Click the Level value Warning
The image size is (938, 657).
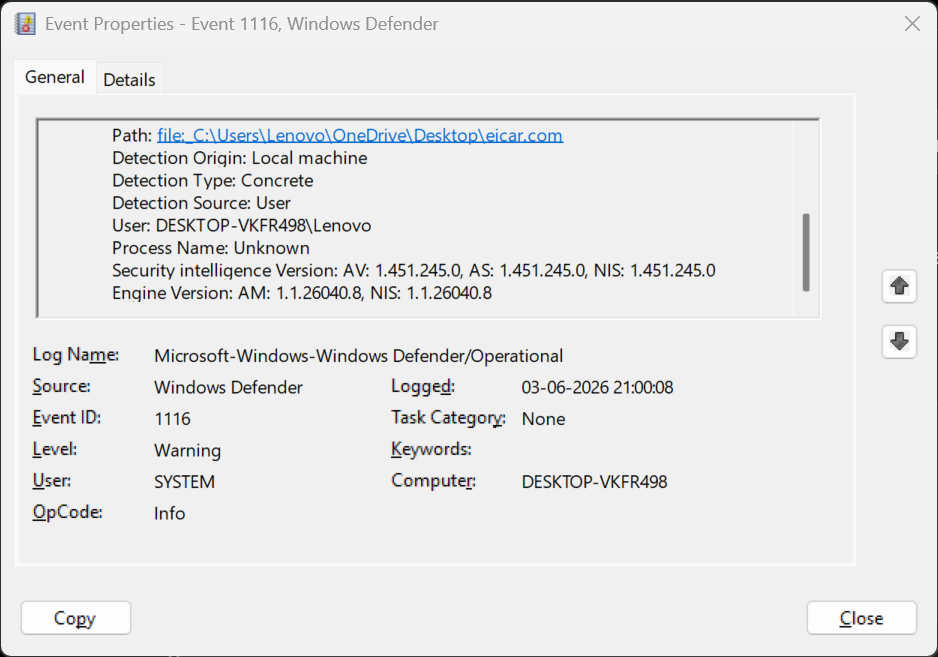pyautogui.click(x=187, y=451)
